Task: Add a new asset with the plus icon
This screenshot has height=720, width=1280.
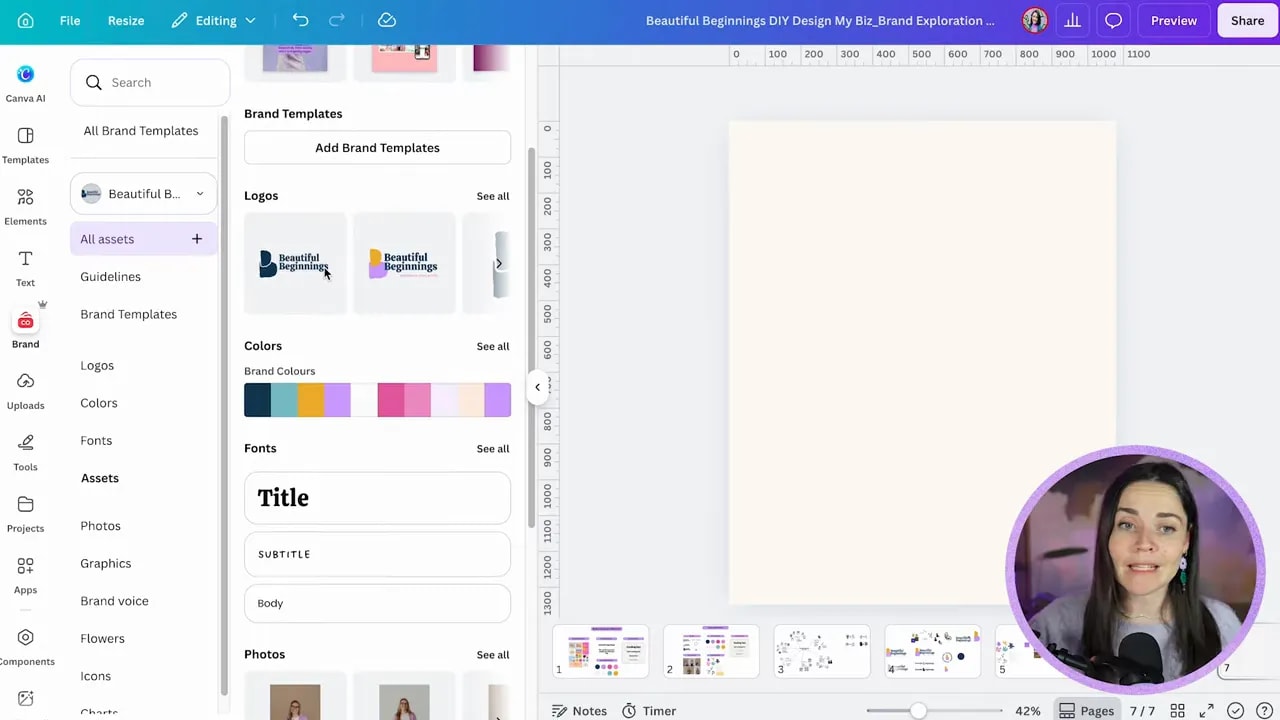Action: tap(197, 239)
